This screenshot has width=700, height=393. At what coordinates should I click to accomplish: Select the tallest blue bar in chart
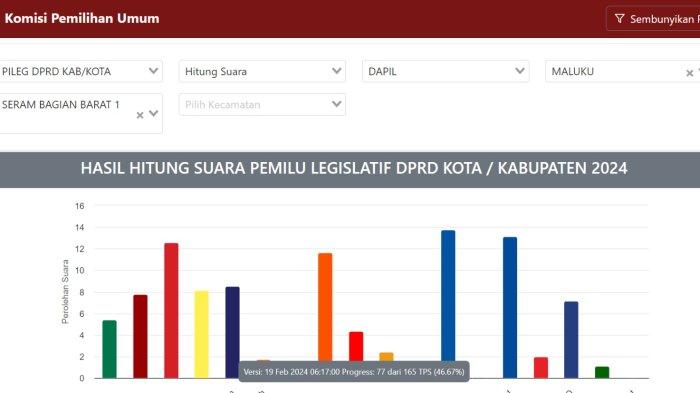(448, 297)
